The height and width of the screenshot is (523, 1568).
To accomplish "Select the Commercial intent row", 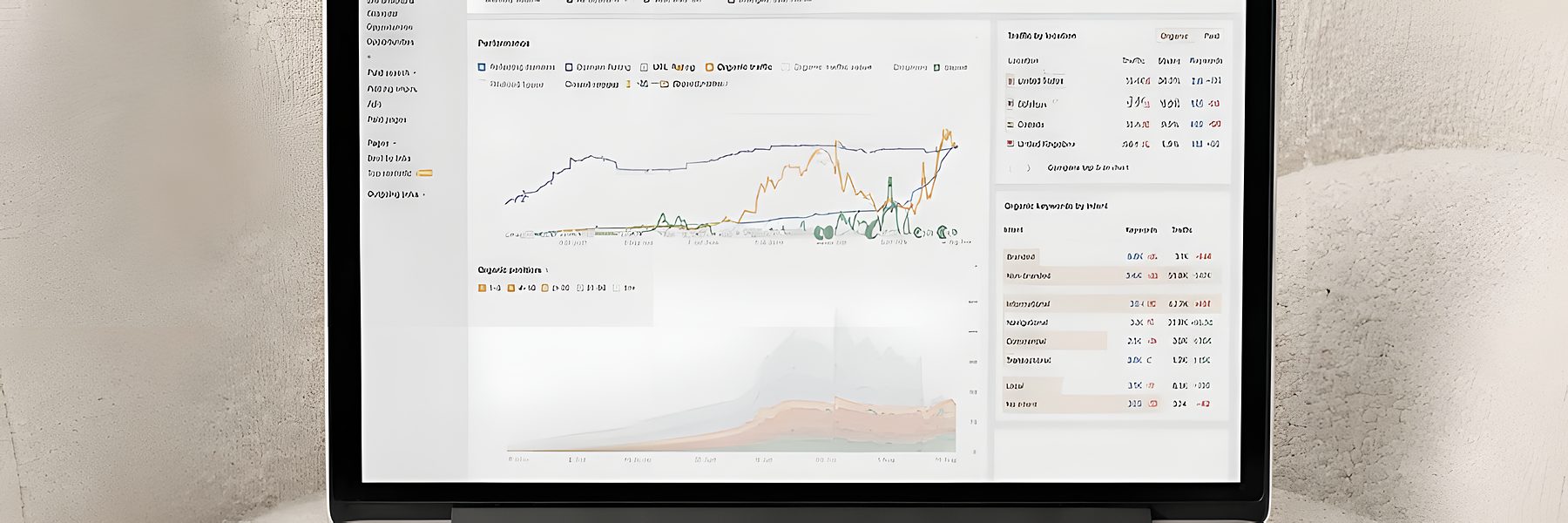I will pos(1112,341).
